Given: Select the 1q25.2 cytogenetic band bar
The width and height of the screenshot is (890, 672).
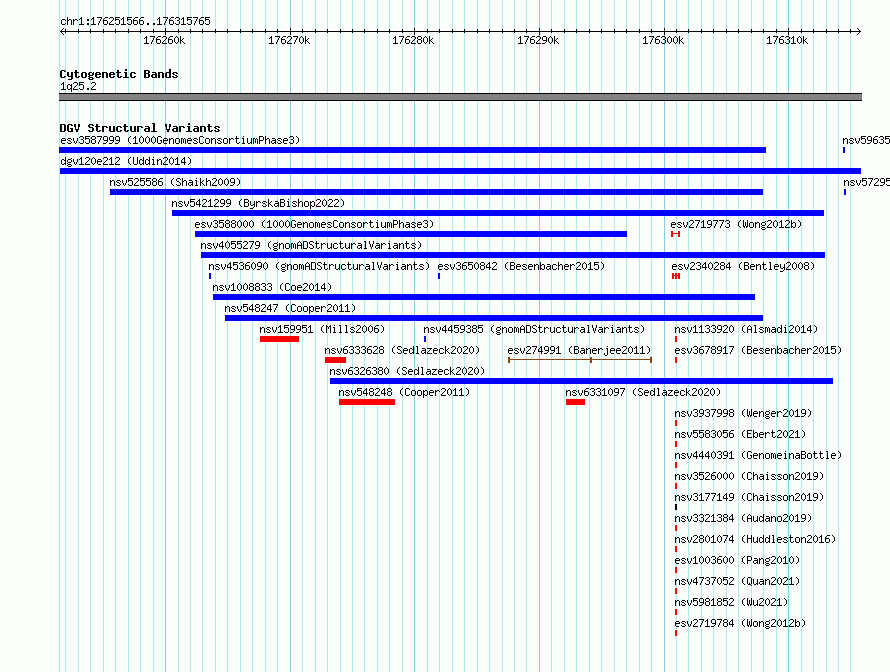Looking at the screenshot, I should 460,97.
